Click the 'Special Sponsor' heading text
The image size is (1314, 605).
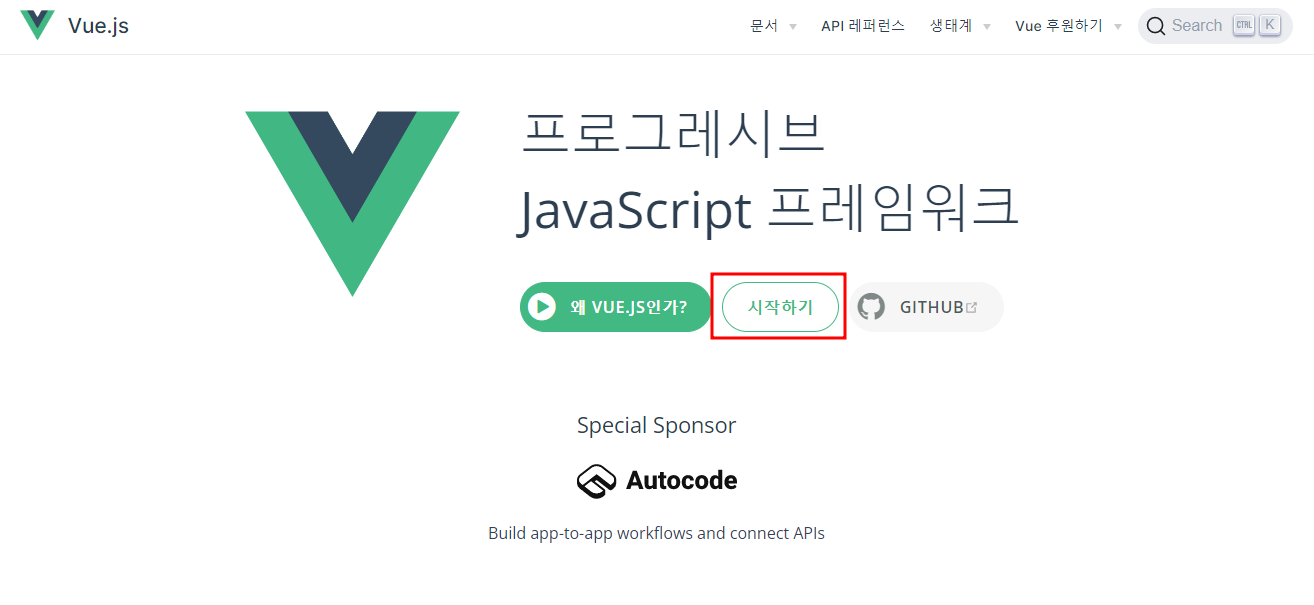(656, 425)
